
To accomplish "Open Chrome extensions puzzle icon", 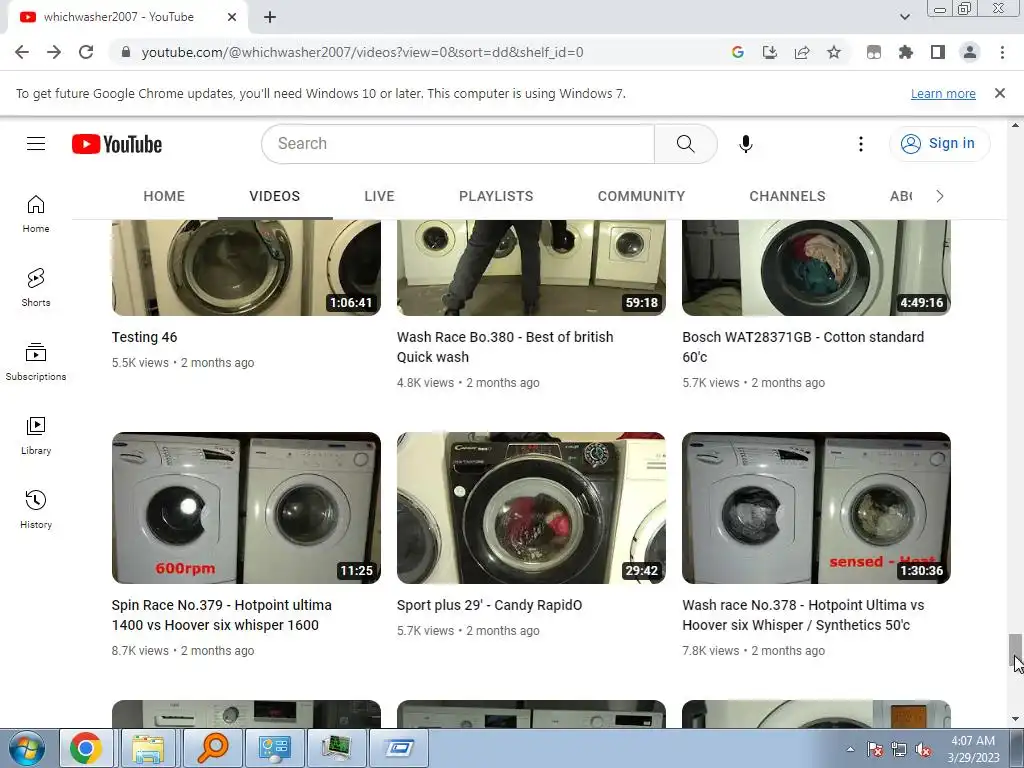I will [x=905, y=52].
